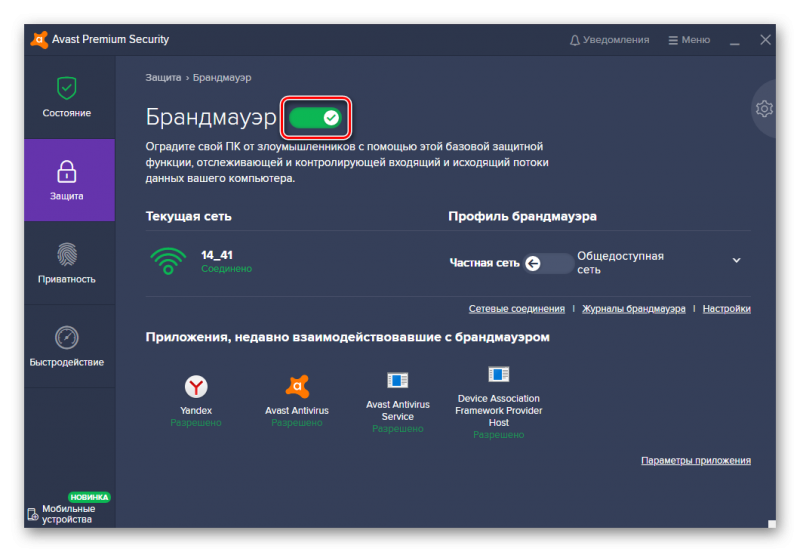Click Брандмауэр in the breadcrumb
The image size is (800, 552).
click(x=222, y=78)
